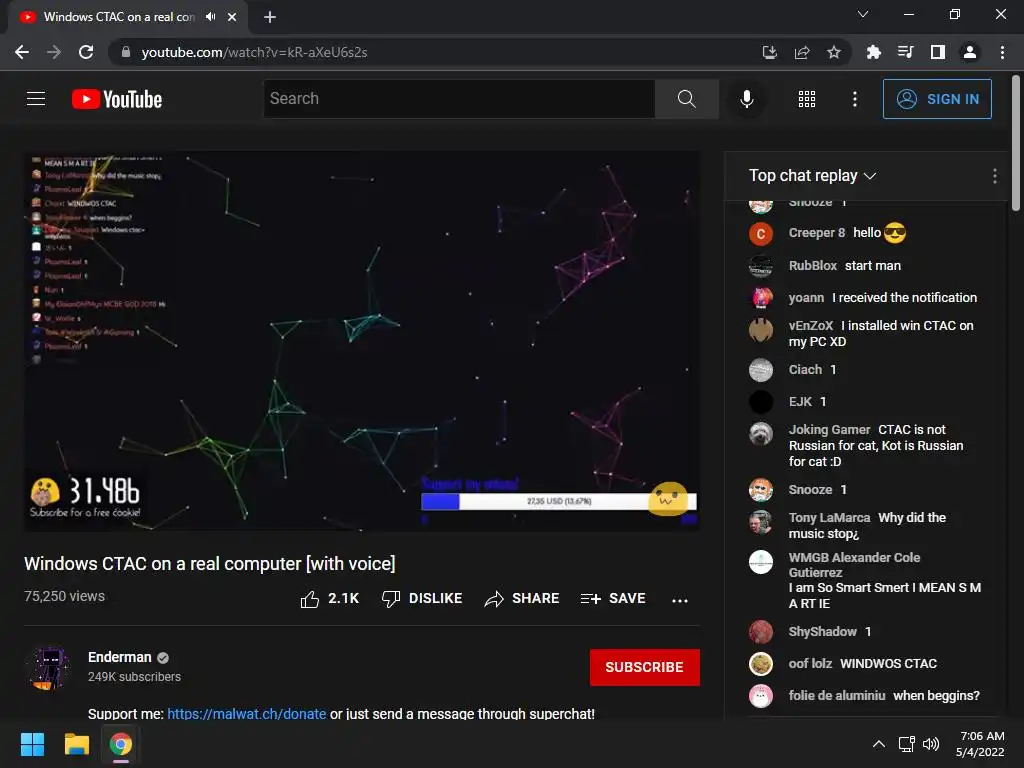Reload the current page
Viewport: 1024px width, 768px height.
click(x=86, y=52)
